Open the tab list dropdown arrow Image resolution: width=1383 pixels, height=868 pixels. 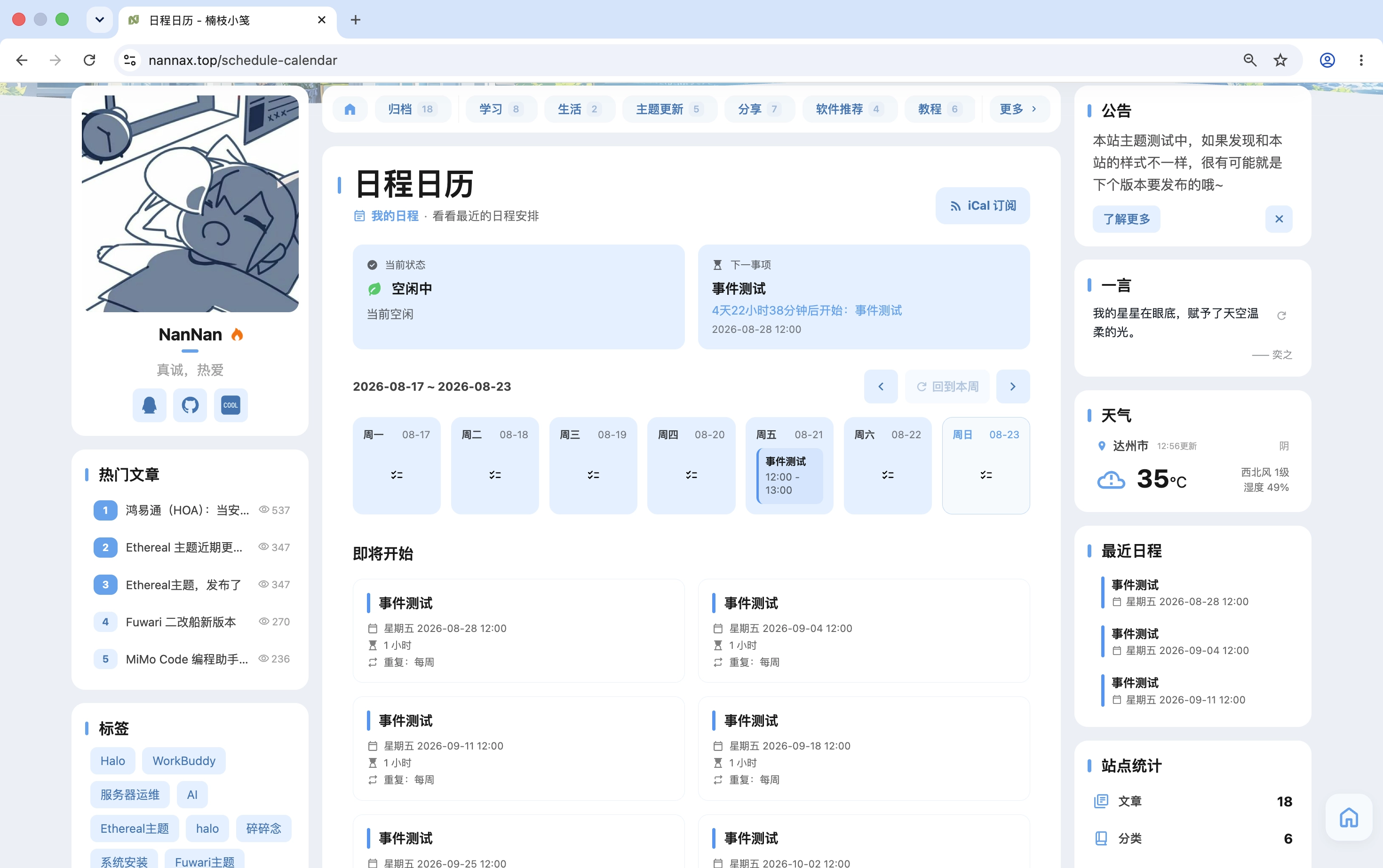pyautogui.click(x=99, y=20)
